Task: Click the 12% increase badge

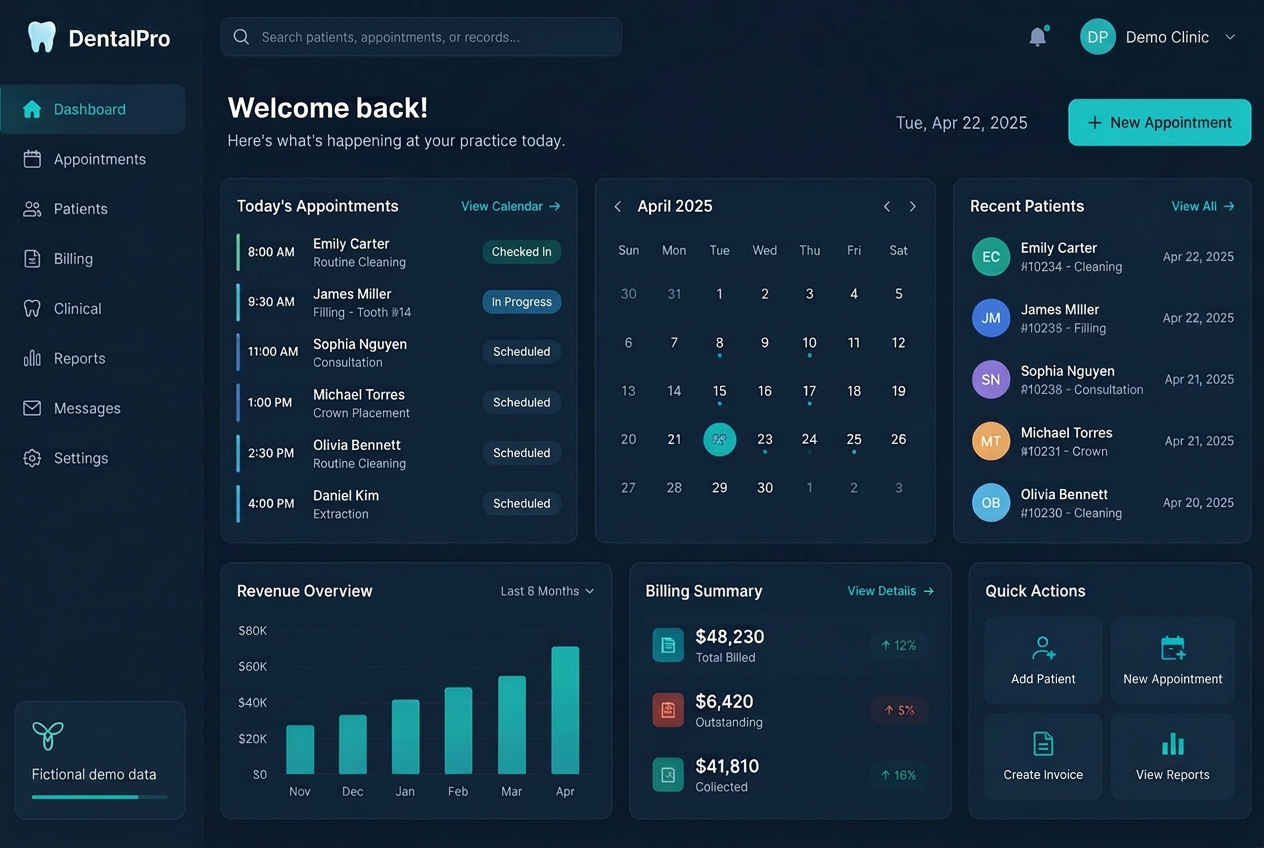Action: tap(898, 645)
